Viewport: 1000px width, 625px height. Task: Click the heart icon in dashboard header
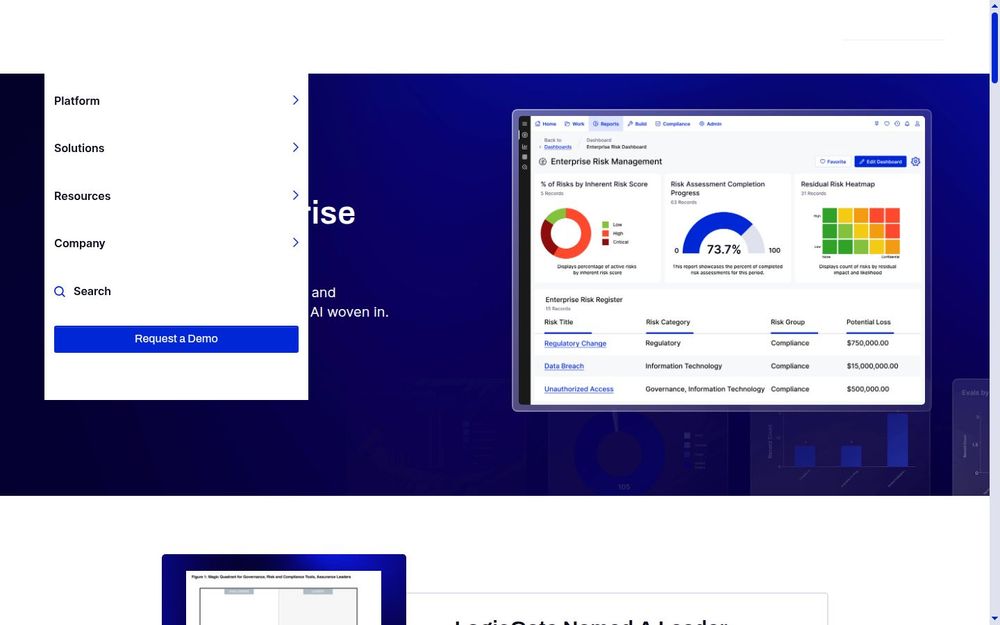click(x=886, y=124)
